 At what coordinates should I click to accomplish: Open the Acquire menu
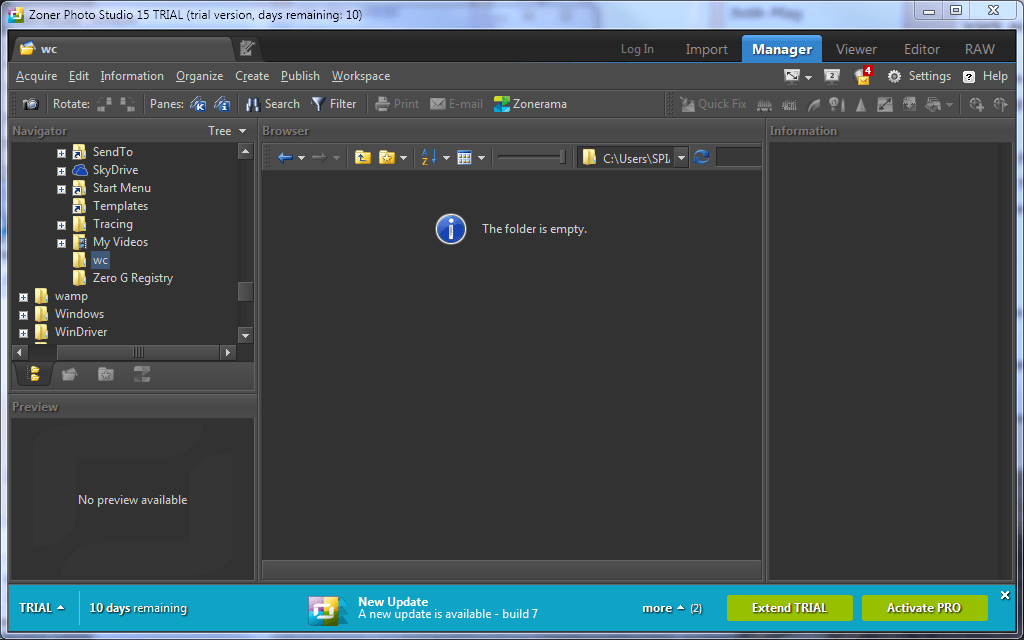coord(37,76)
